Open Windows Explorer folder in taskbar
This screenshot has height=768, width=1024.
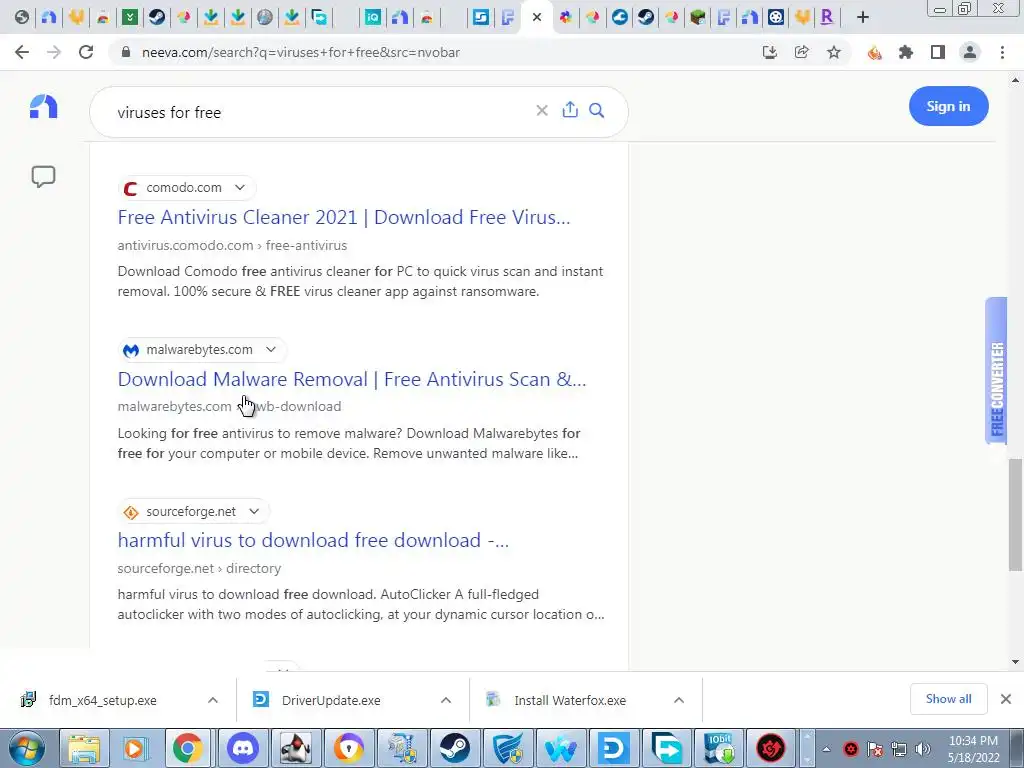83,748
